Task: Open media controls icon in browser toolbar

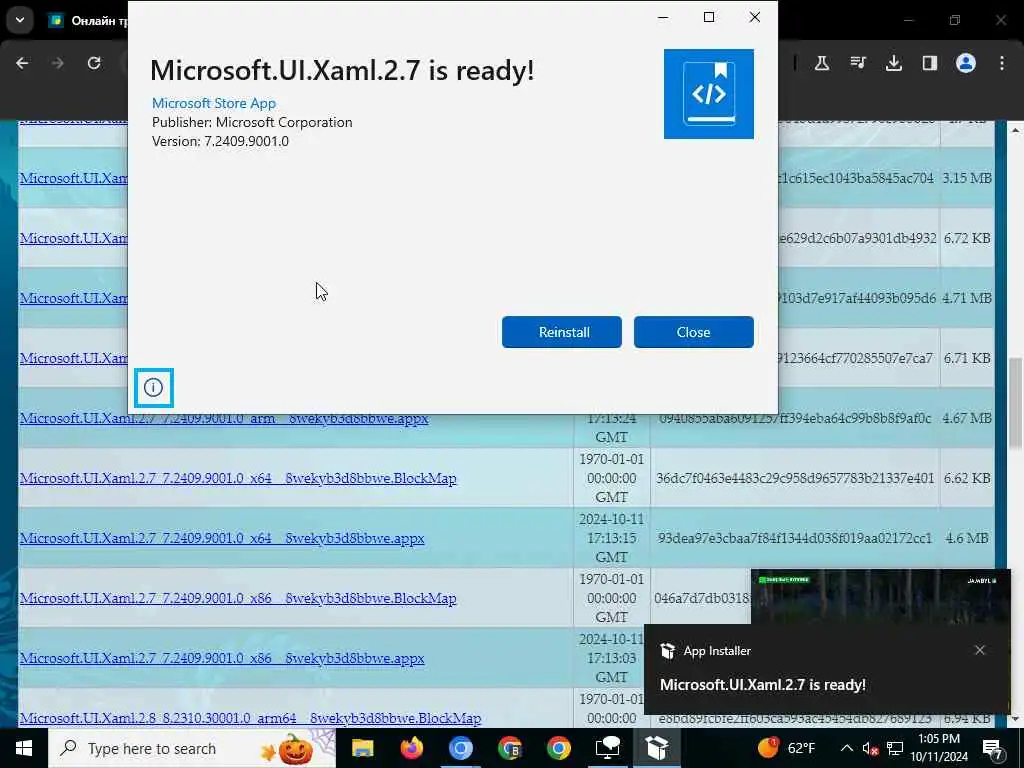Action: pyautogui.click(x=857, y=63)
